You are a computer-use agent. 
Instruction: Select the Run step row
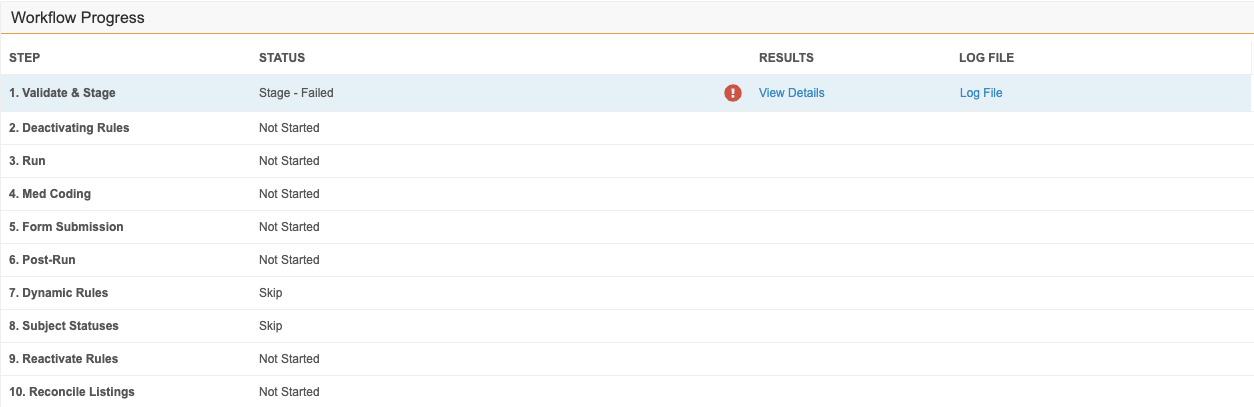click(x=627, y=161)
